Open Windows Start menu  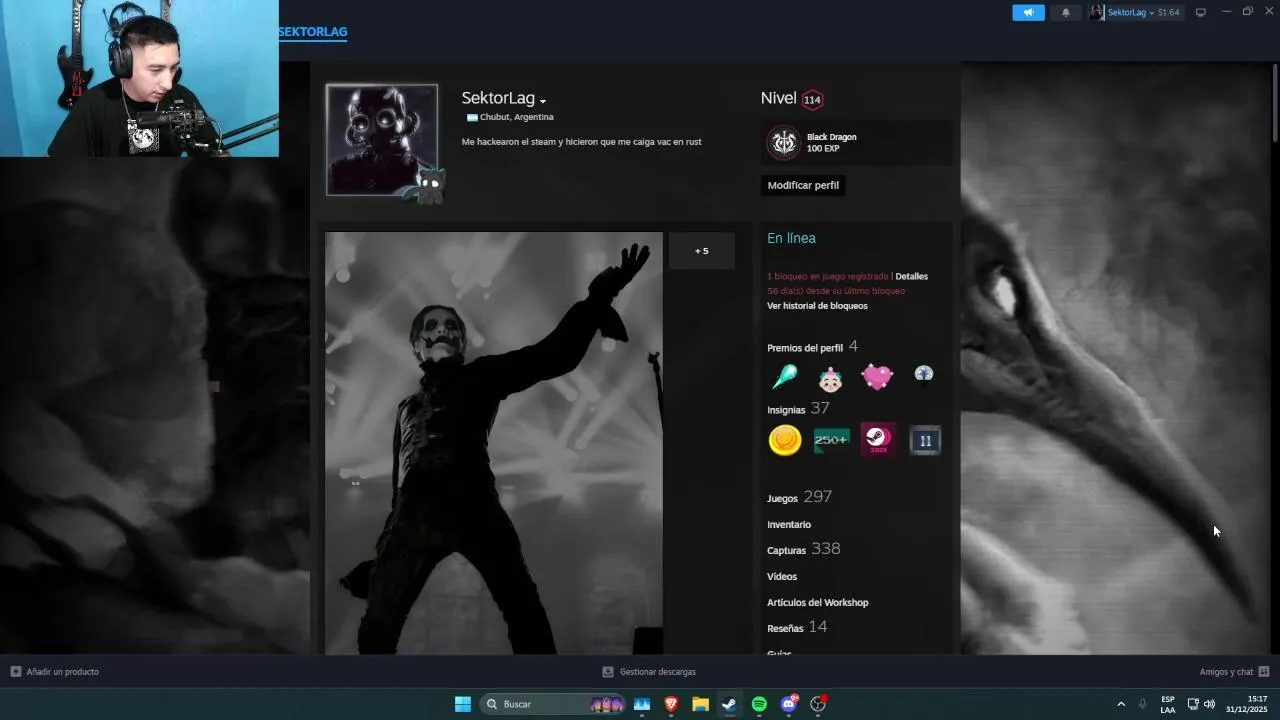(x=463, y=704)
